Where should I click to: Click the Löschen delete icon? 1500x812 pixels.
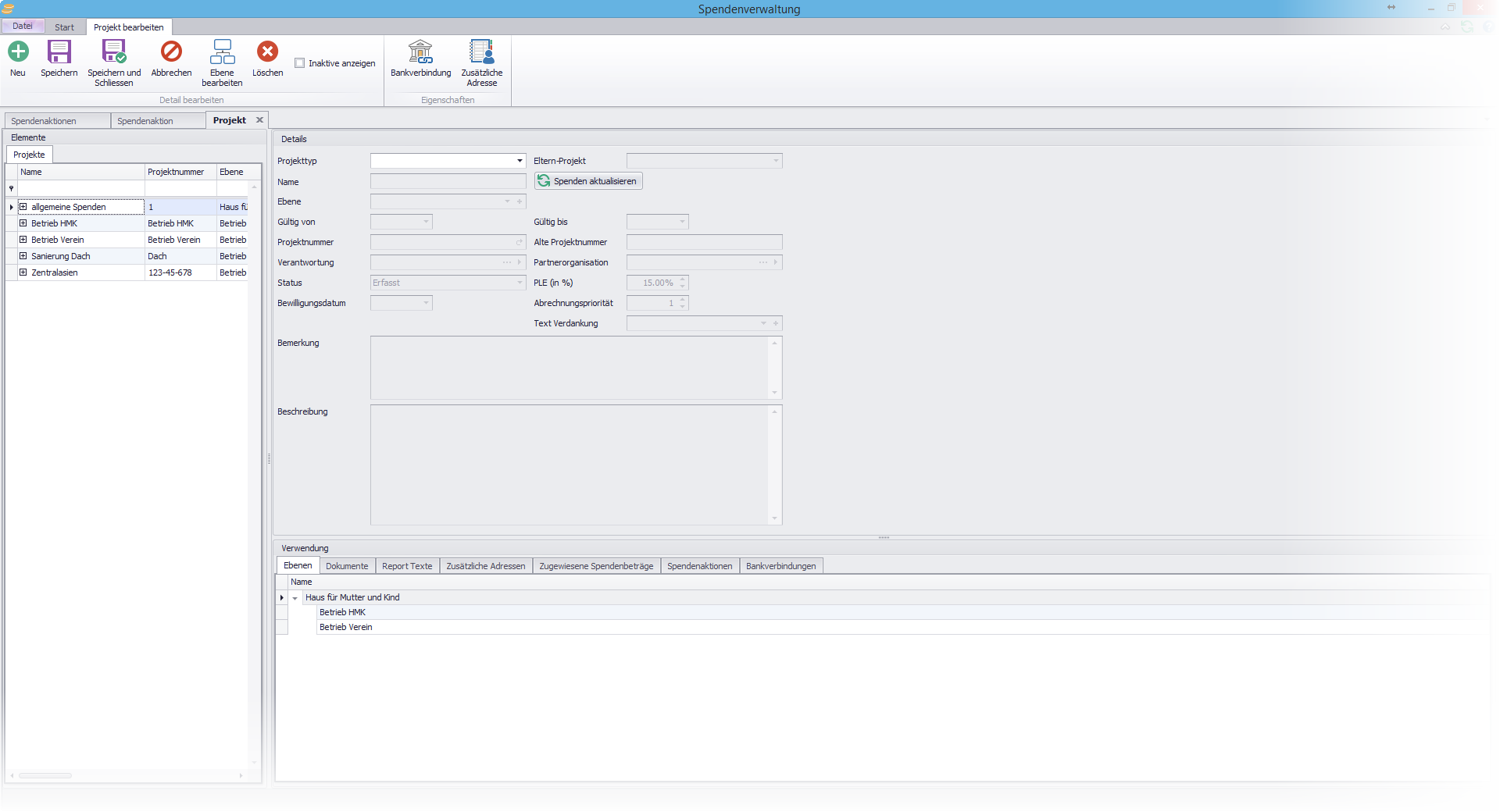point(267,52)
